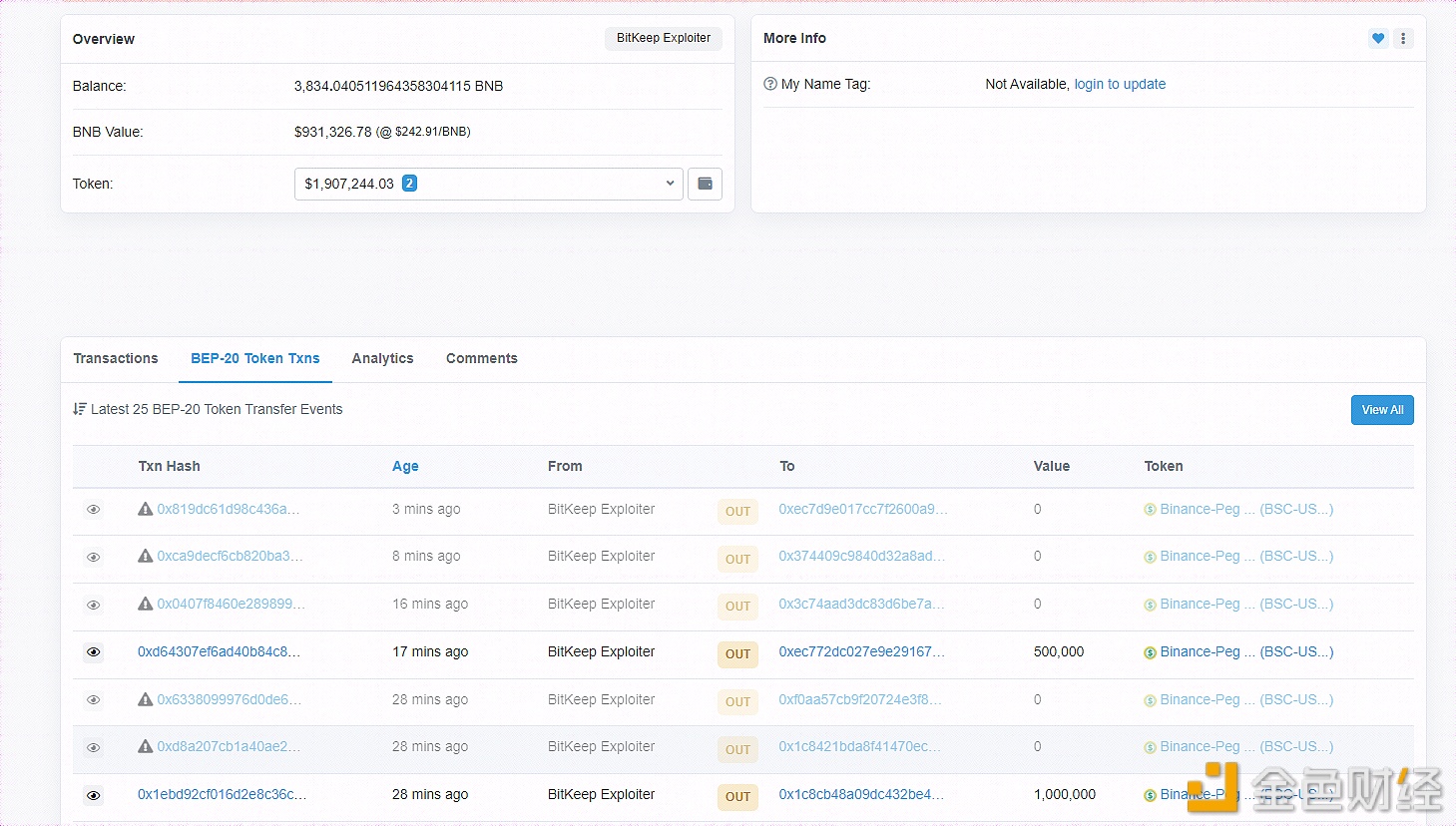Open recipient address 0x3c74aad3dc83d6be7a
1456x826 pixels.
[861, 604]
